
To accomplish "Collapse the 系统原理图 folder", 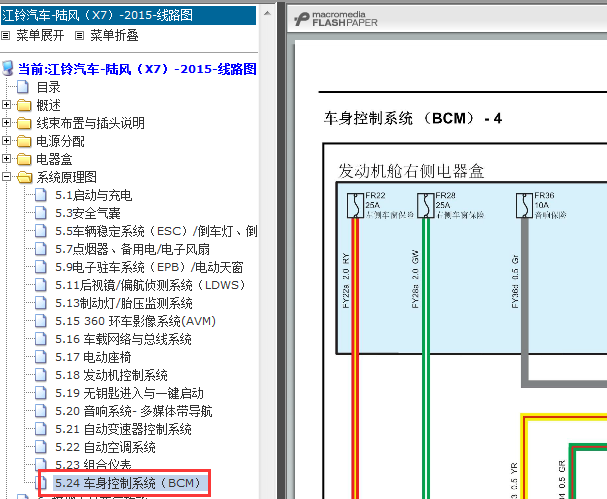I will point(6,177).
